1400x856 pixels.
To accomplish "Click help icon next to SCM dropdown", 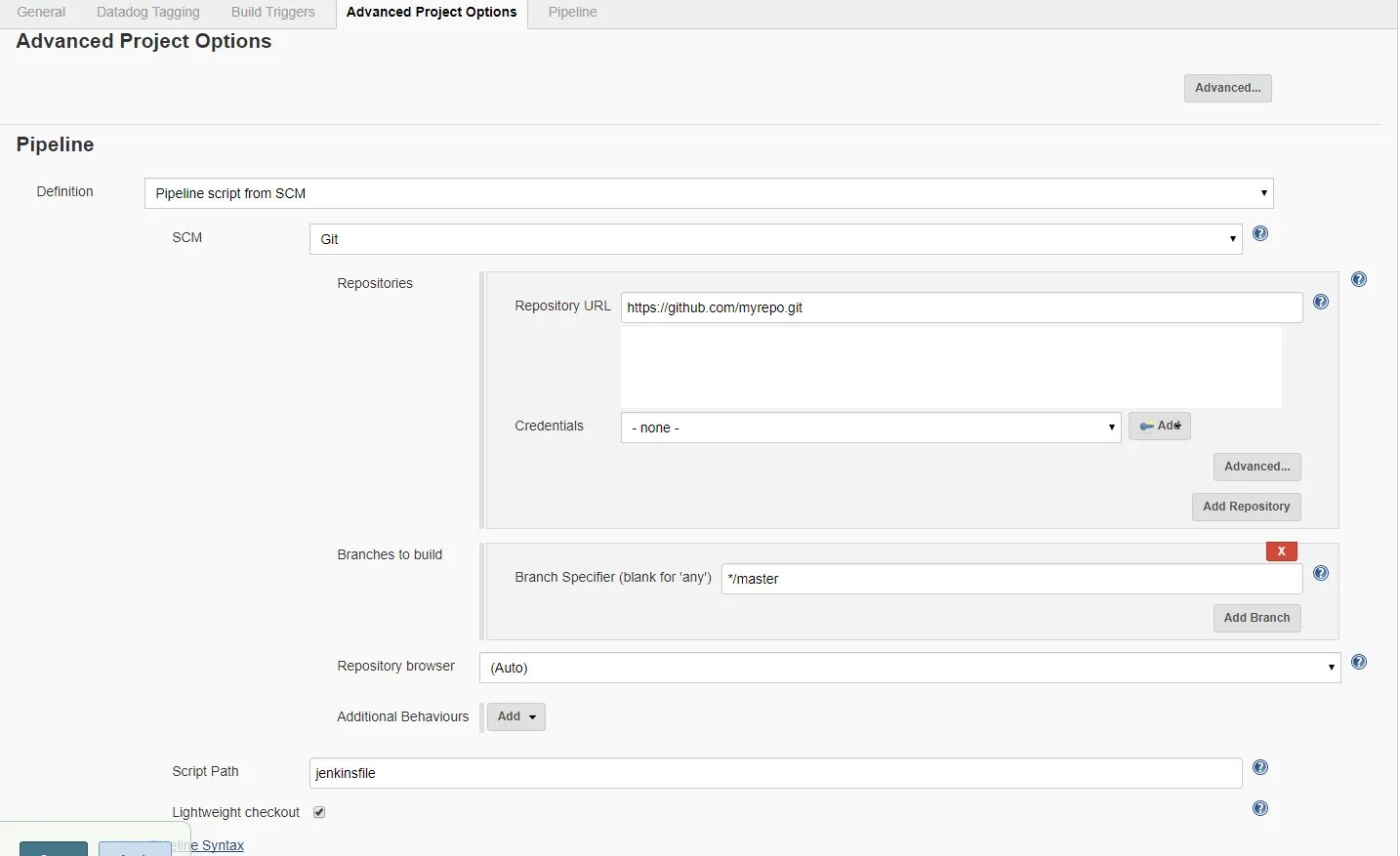I will (x=1260, y=234).
